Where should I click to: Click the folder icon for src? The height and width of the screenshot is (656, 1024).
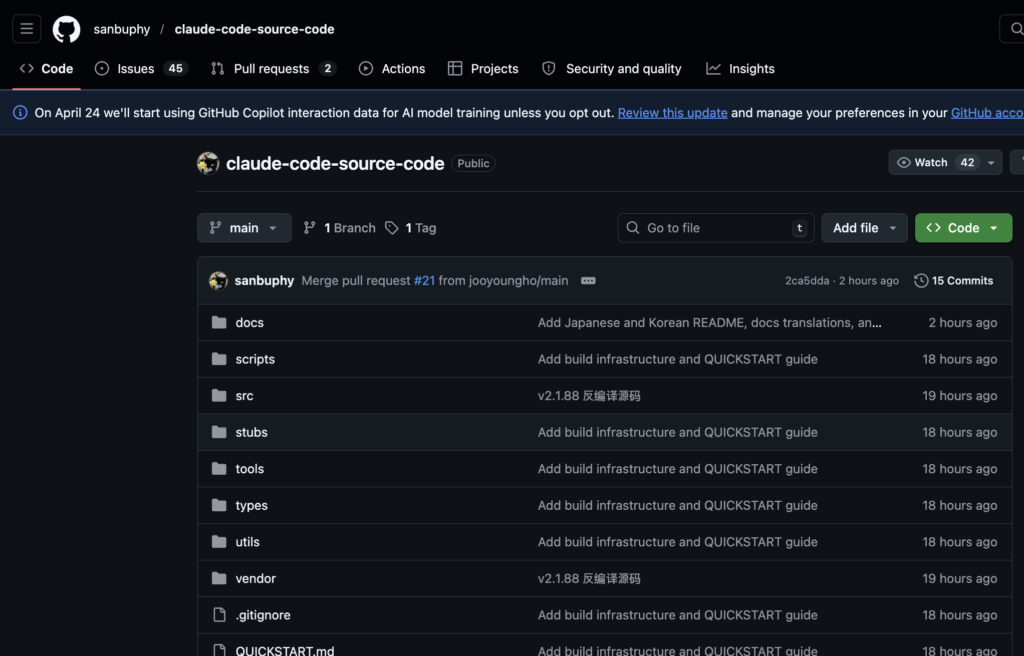coord(219,395)
